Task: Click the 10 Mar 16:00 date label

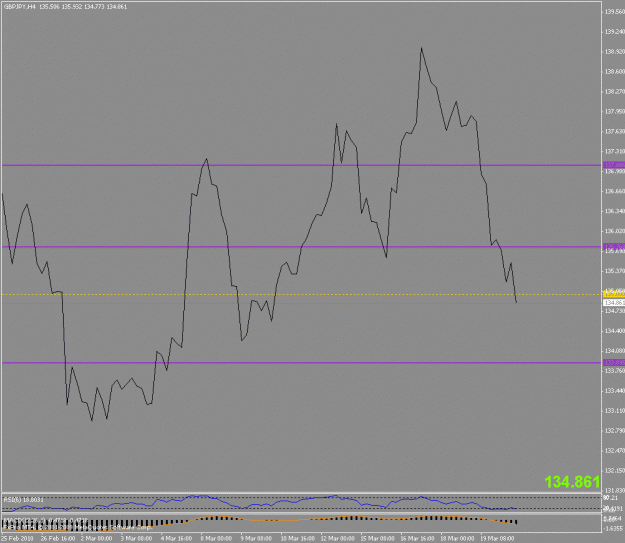Action: (x=297, y=538)
